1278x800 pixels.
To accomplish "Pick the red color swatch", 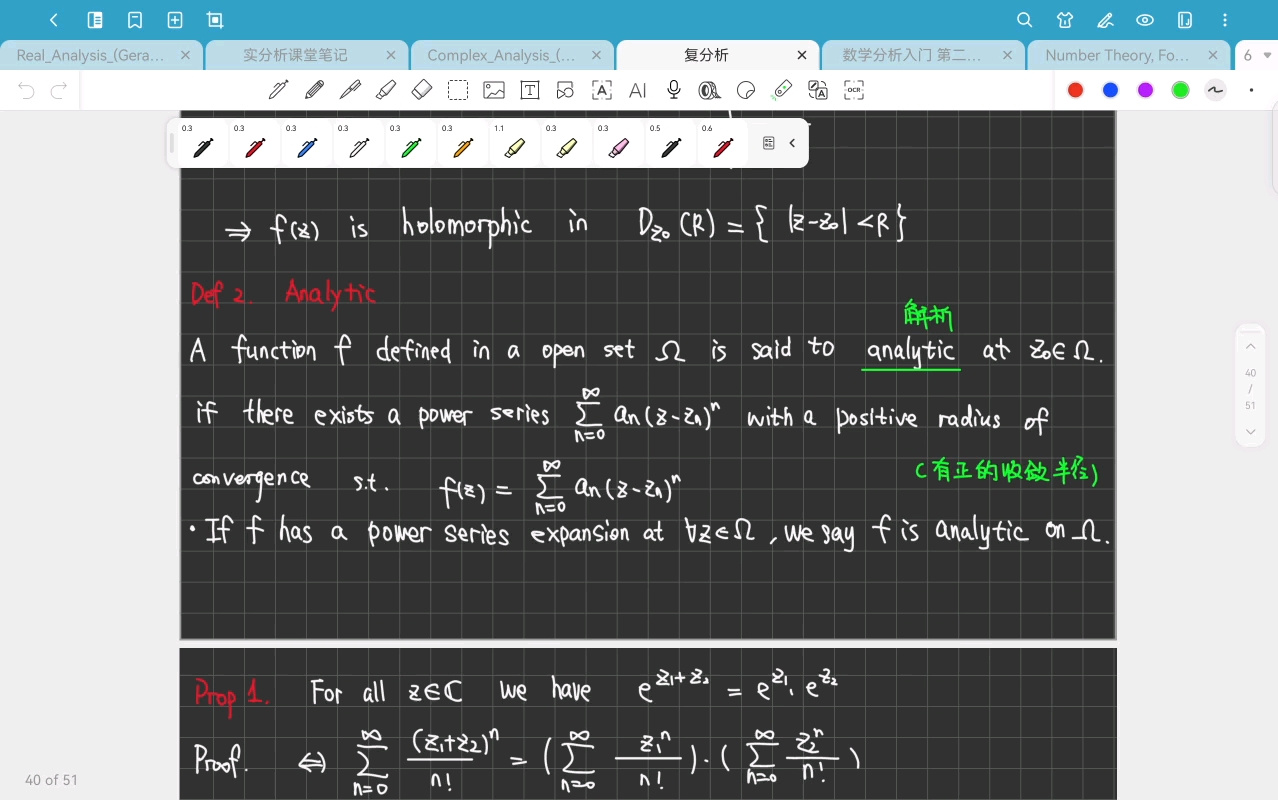I will pos(1076,90).
